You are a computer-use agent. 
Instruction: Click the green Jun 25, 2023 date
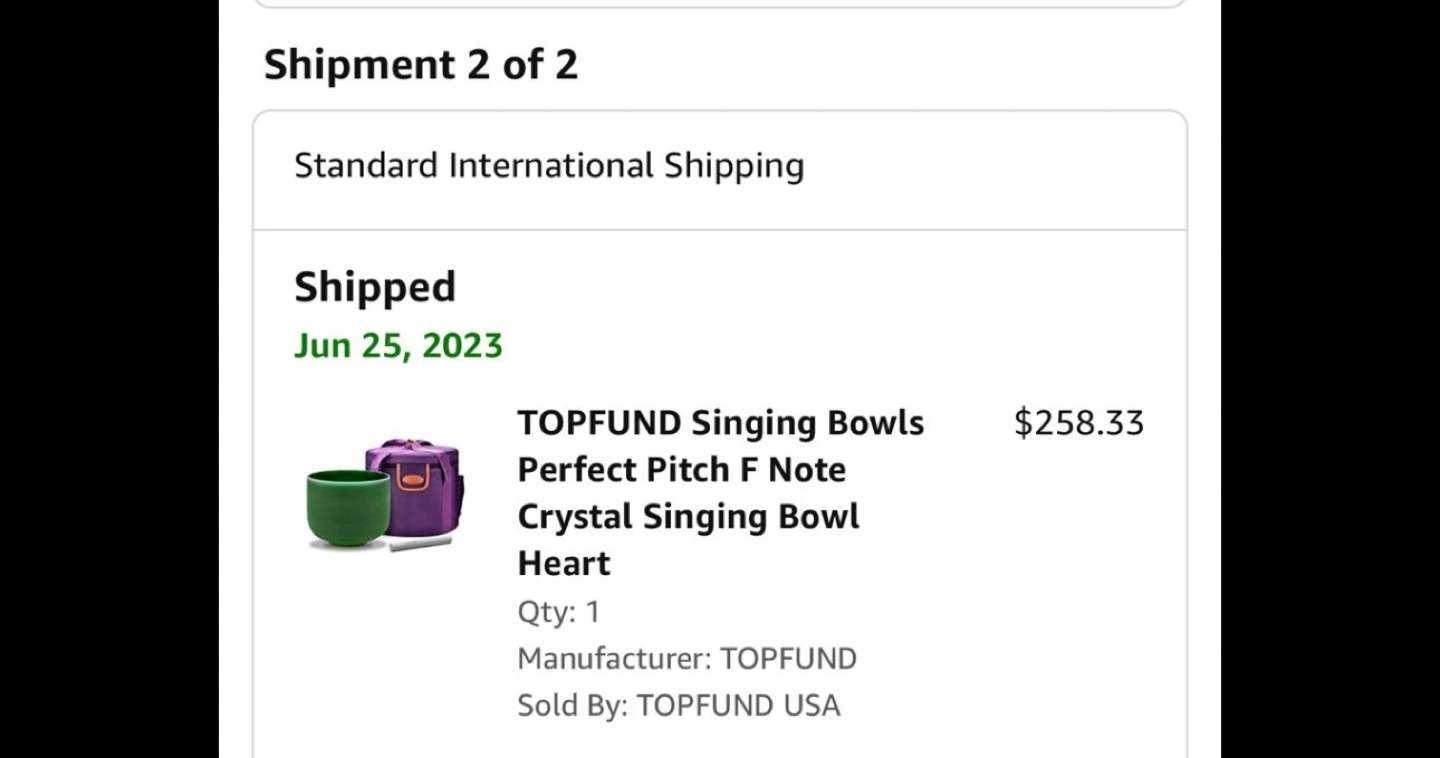398,346
